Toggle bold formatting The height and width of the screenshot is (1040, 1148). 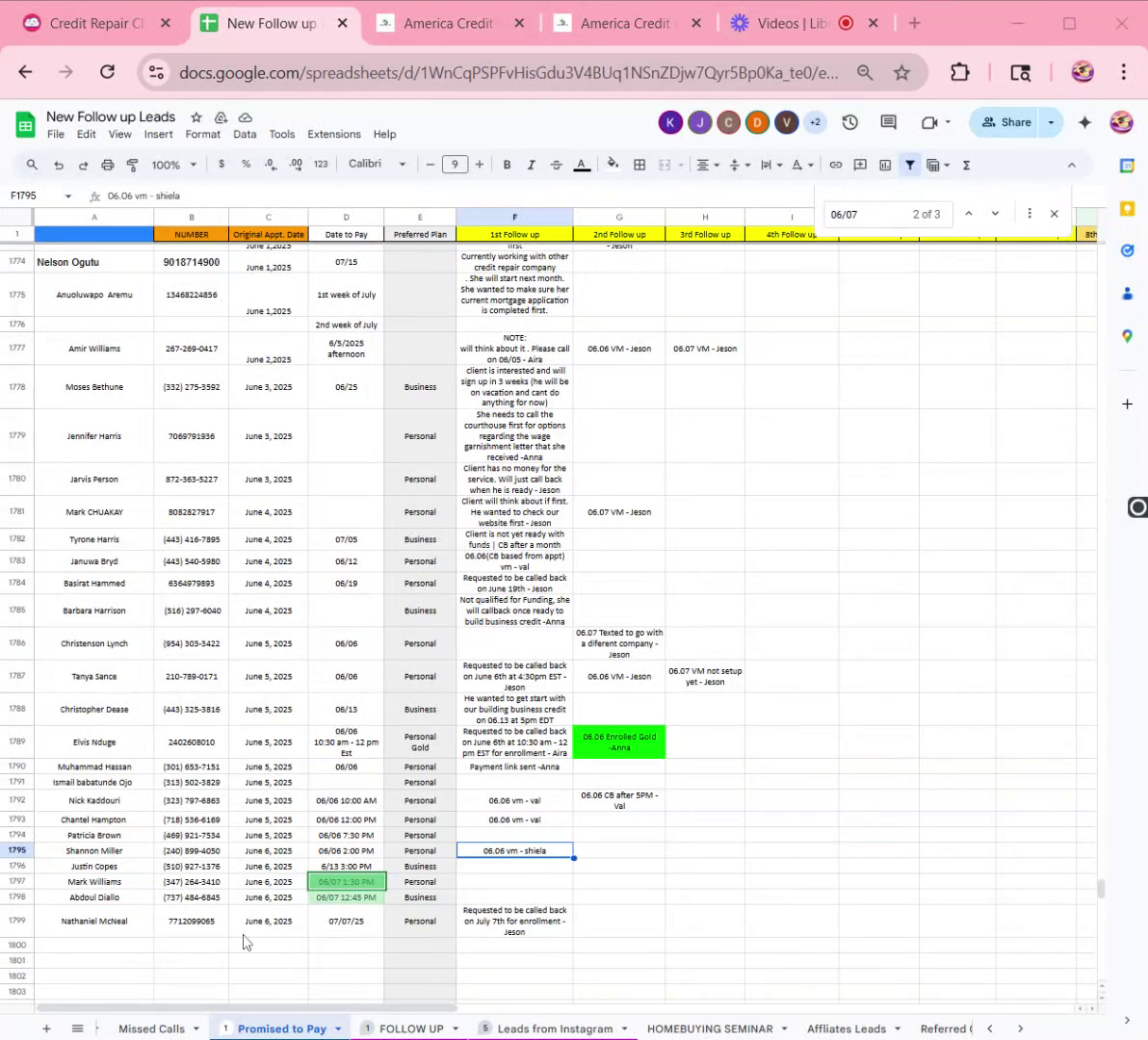[507, 165]
